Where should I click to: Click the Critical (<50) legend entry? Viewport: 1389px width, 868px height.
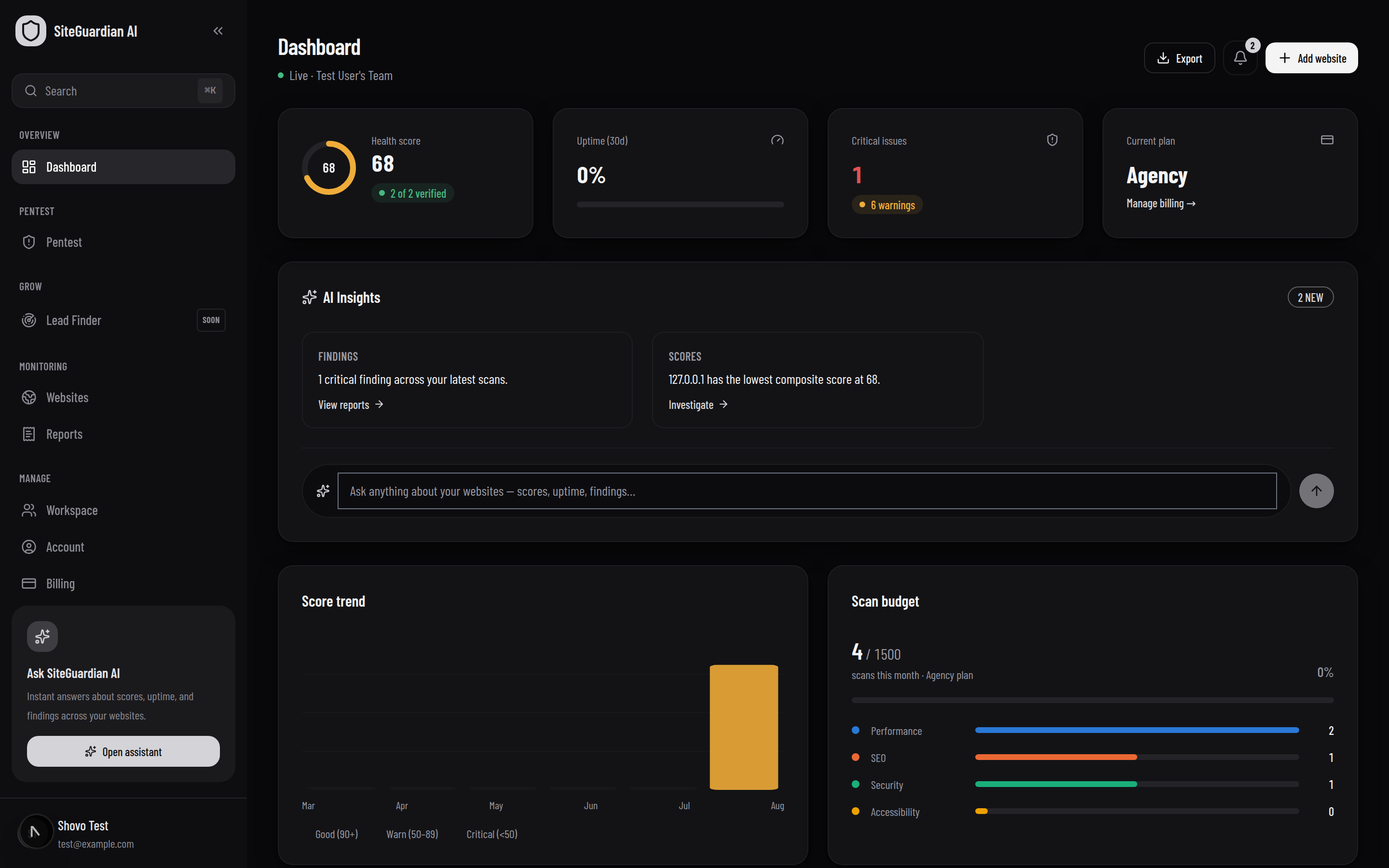[x=492, y=834]
